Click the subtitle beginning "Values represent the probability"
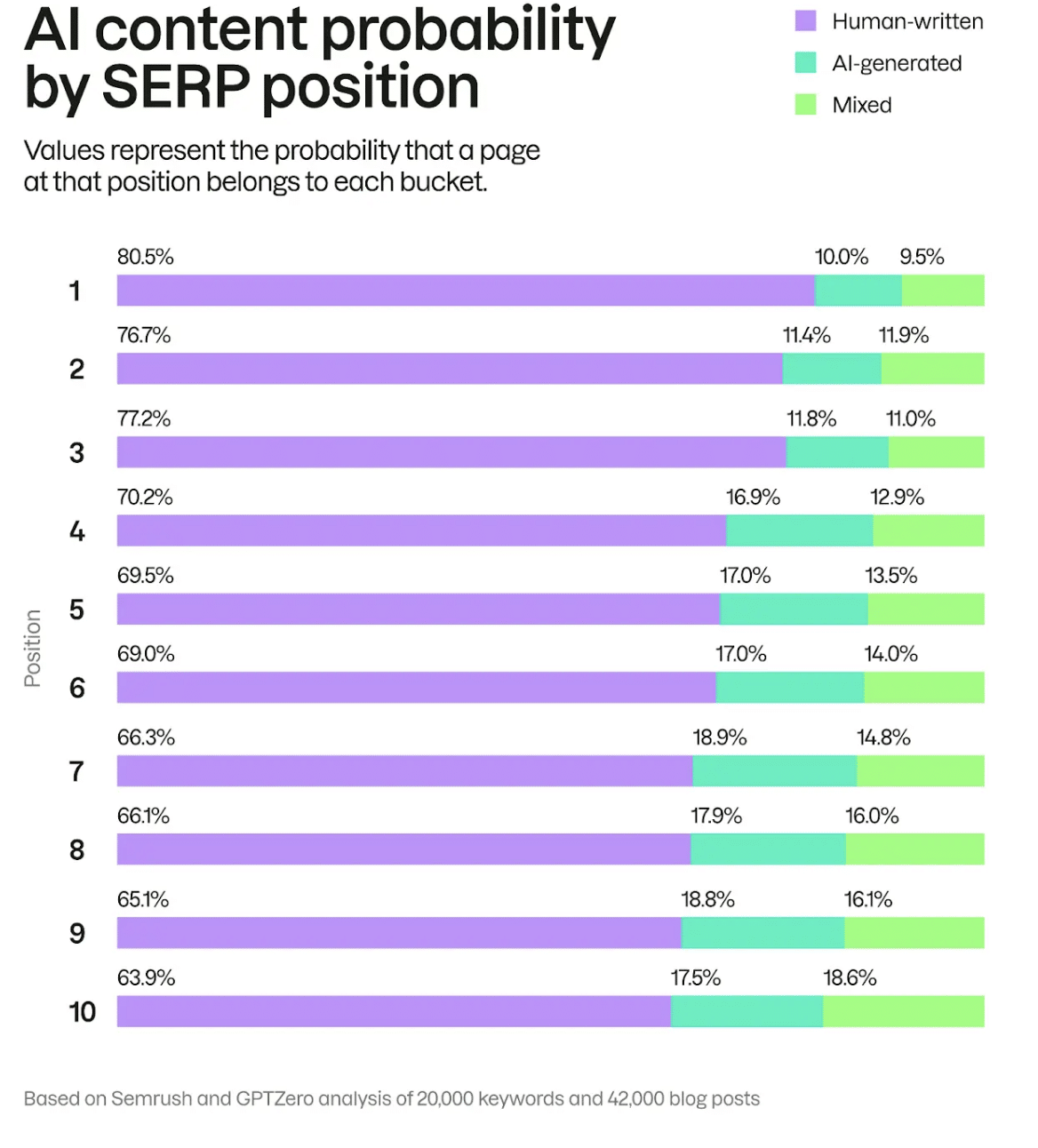The height and width of the screenshot is (1148, 1038). point(281,166)
